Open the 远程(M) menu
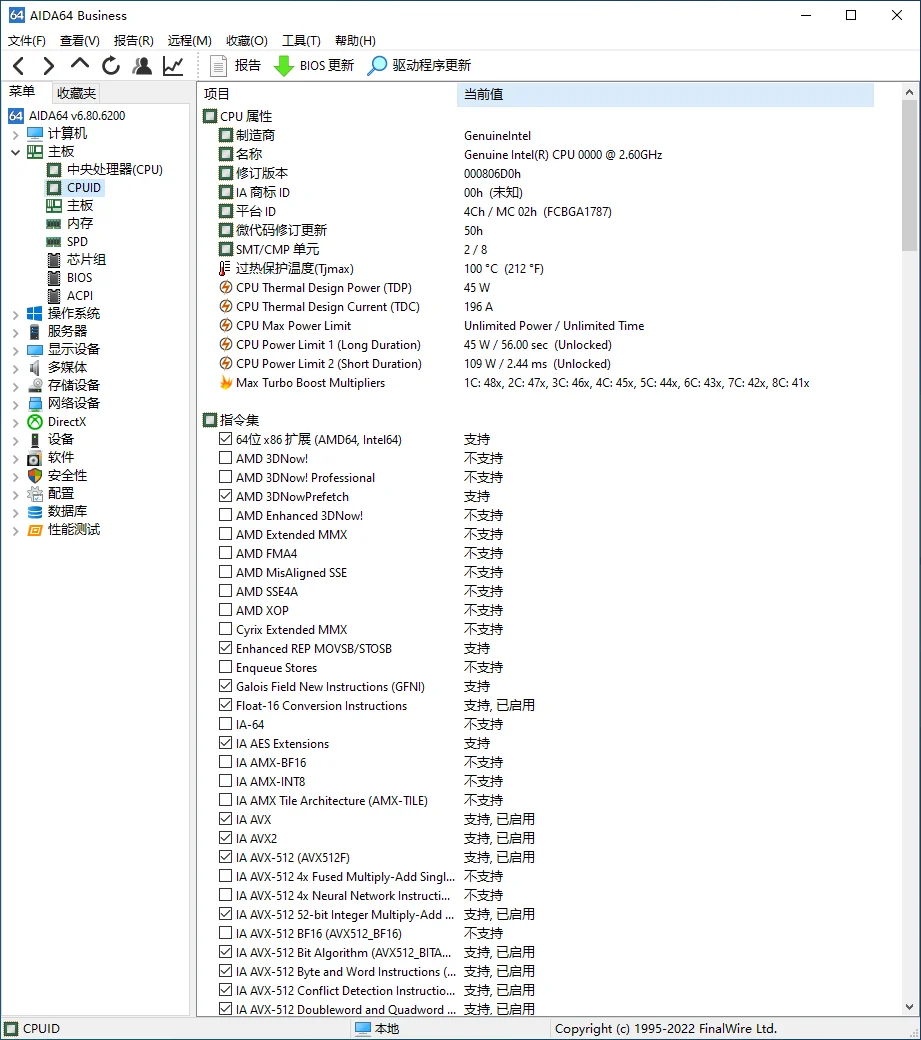 tap(189, 41)
